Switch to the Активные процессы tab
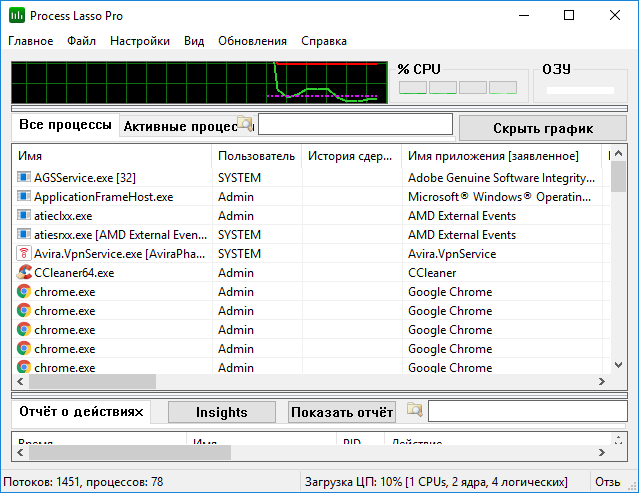 (178, 127)
